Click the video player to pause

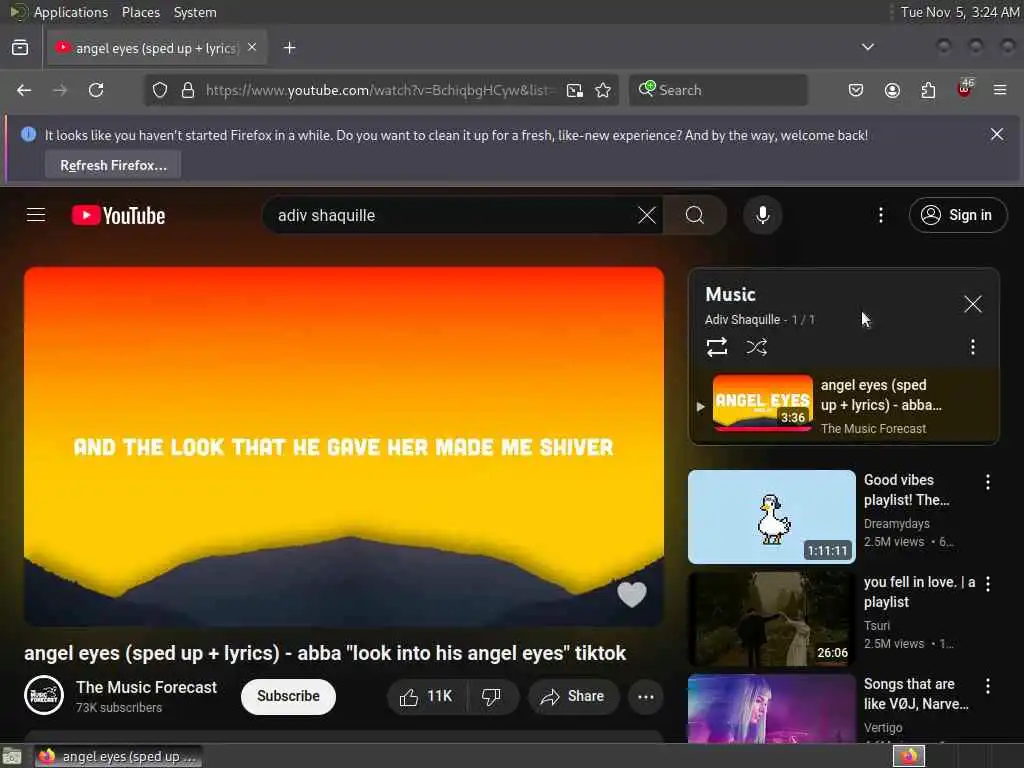pyautogui.click(x=344, y=447)
